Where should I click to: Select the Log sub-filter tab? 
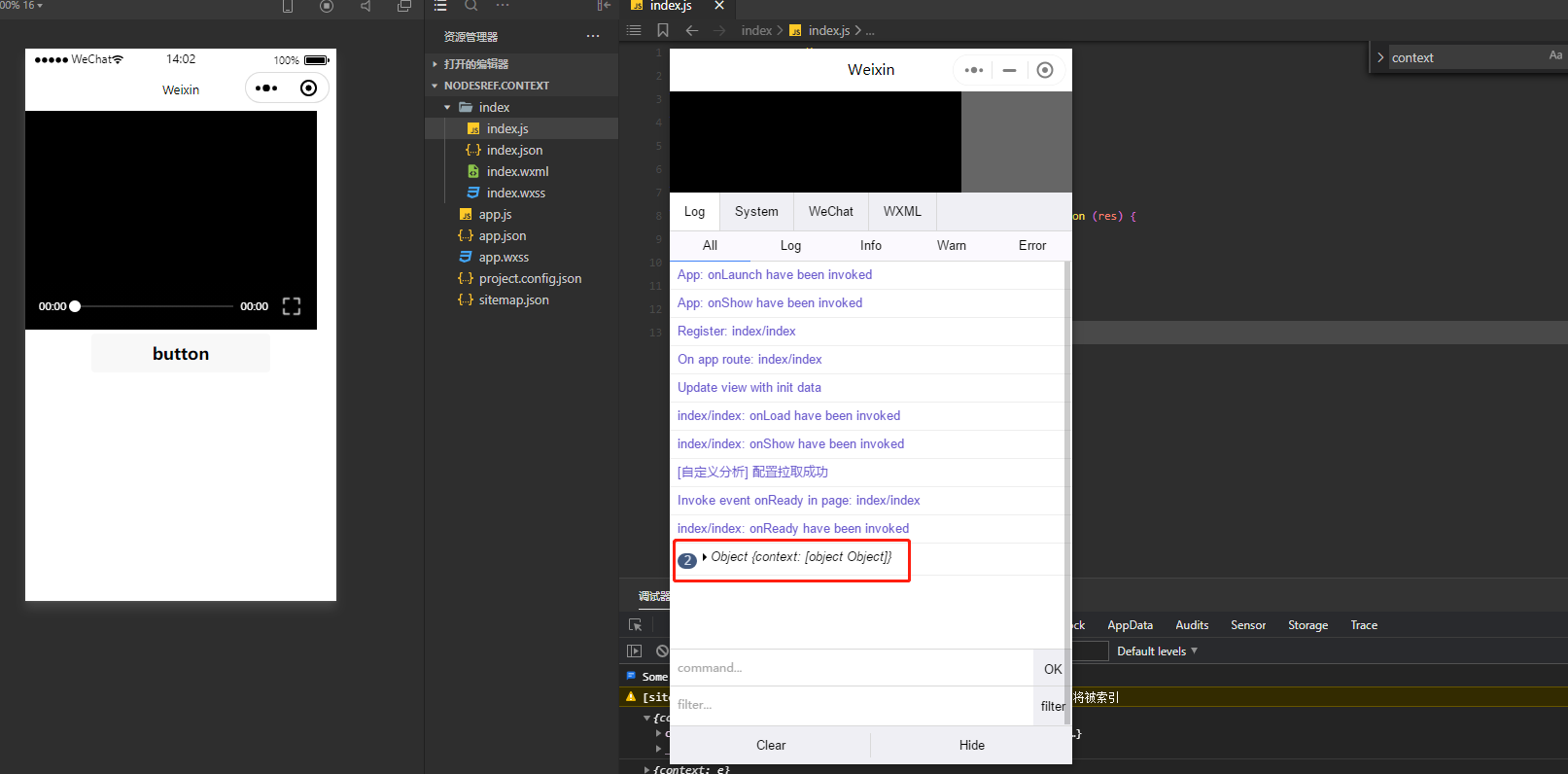[791, 246]
